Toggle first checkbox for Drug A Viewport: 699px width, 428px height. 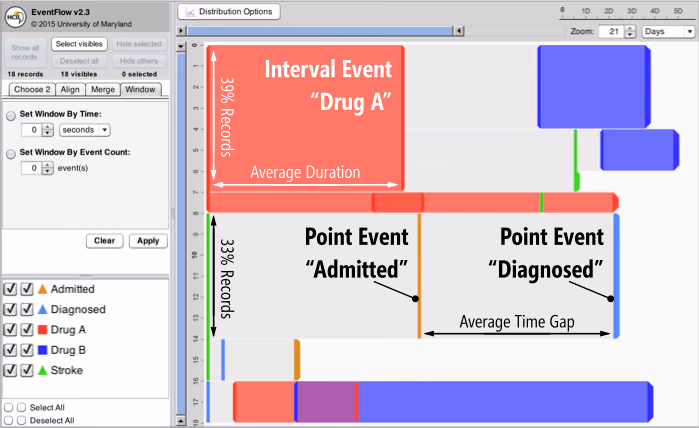[10, 329]
